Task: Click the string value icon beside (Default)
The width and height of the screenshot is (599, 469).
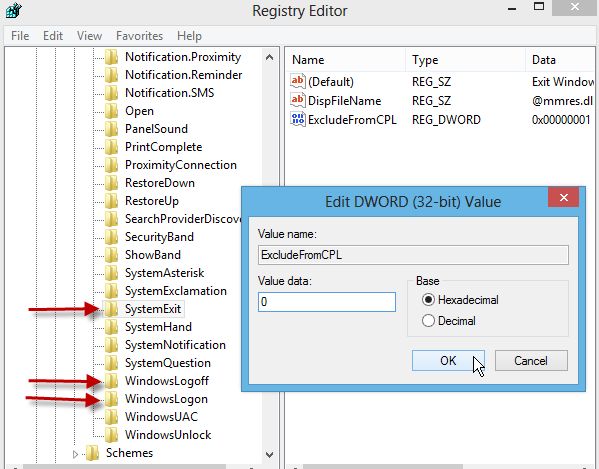Action: (298, 81)
